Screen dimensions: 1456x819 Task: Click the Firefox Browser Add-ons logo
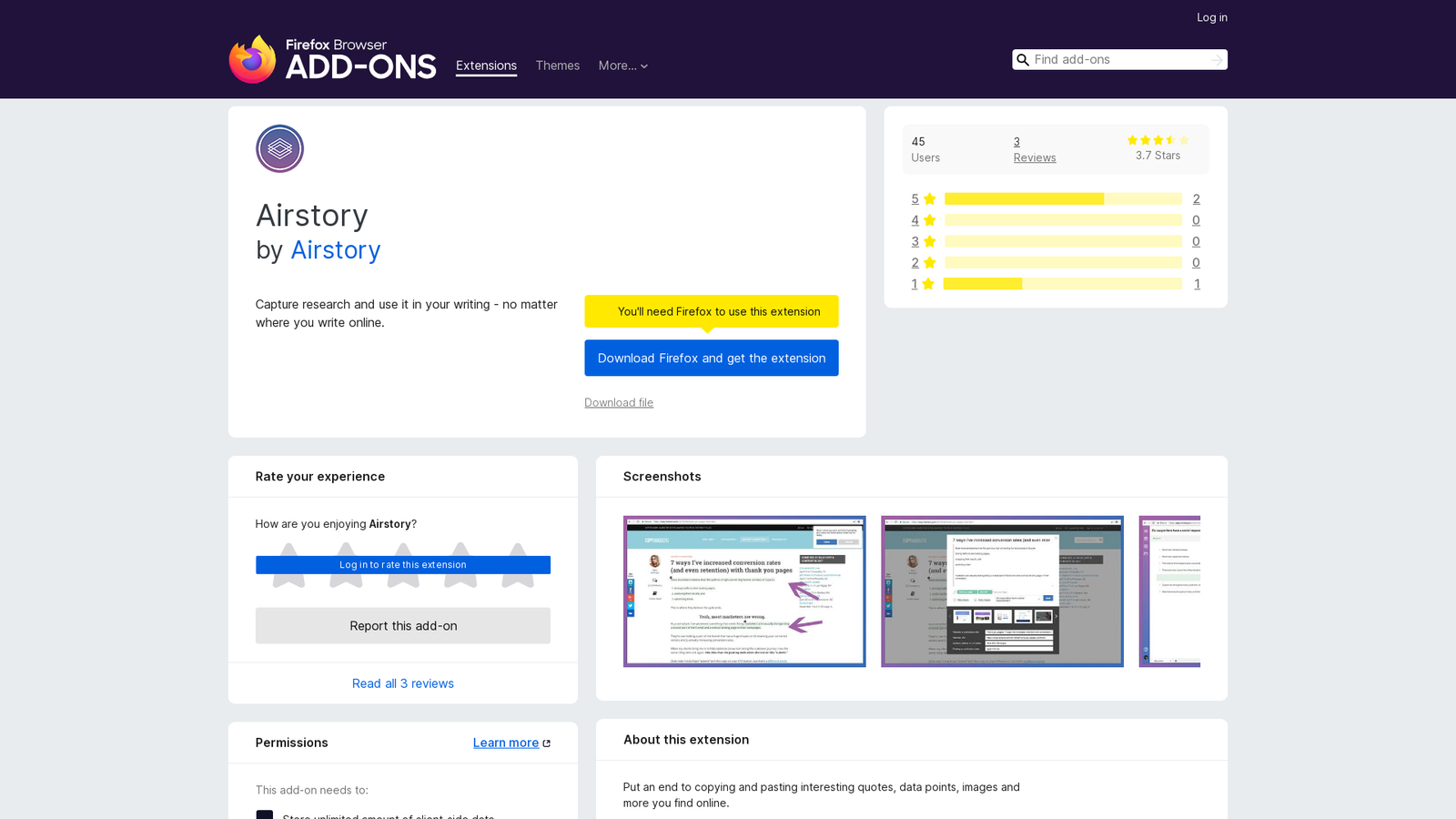332,59
